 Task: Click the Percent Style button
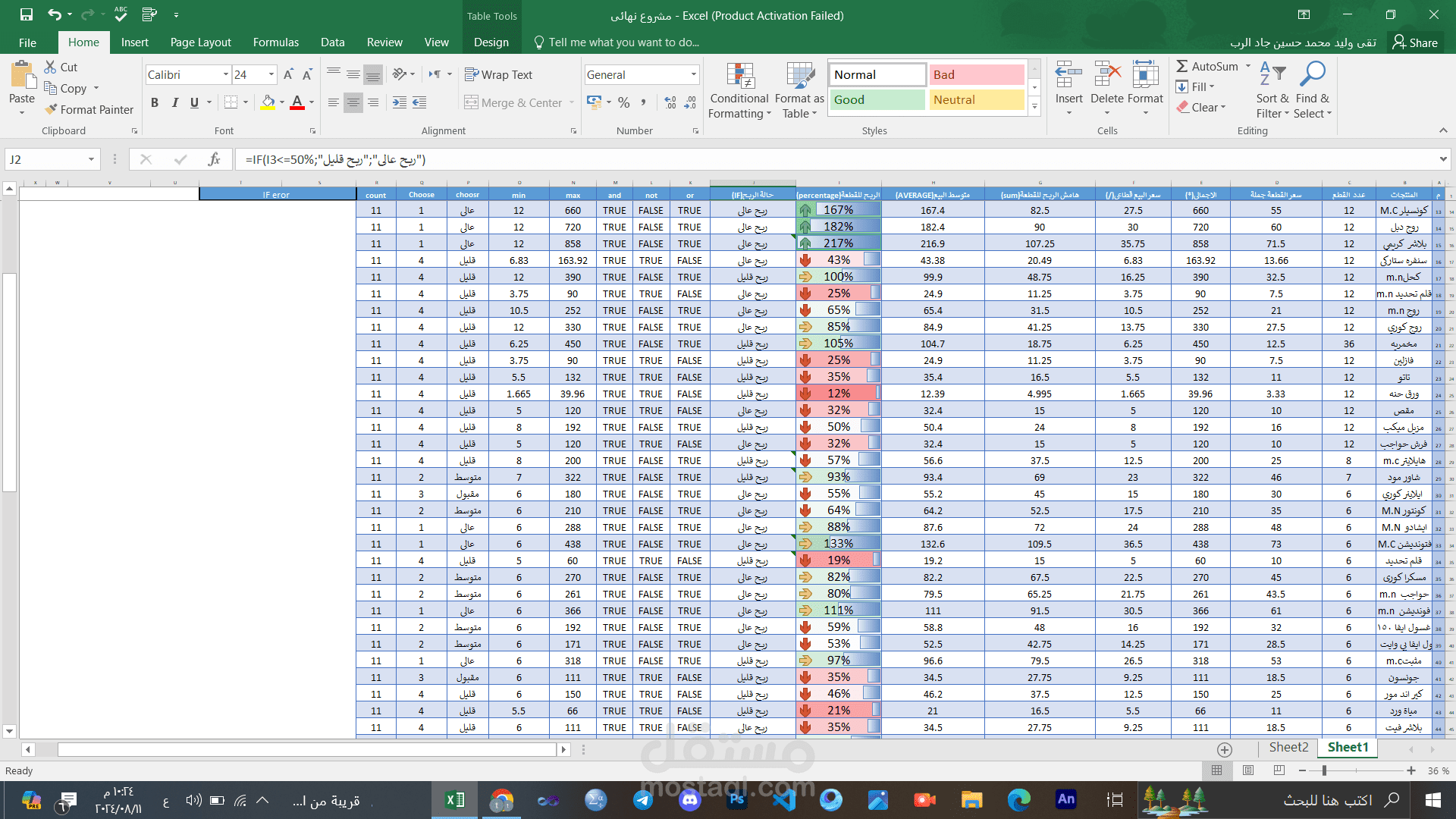click(x=623, y=102)
